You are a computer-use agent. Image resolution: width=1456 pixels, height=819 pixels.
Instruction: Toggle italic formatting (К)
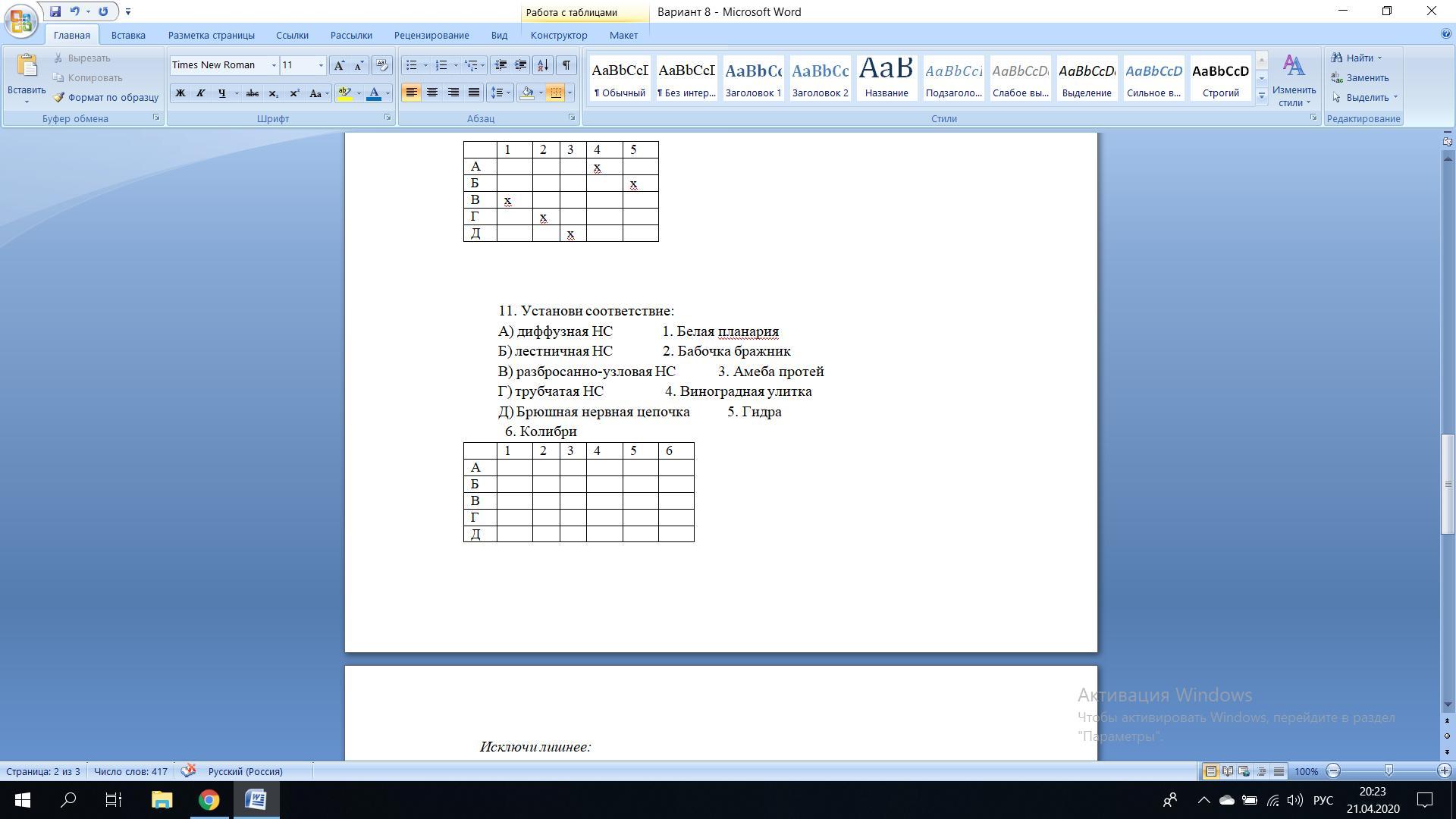201,93
